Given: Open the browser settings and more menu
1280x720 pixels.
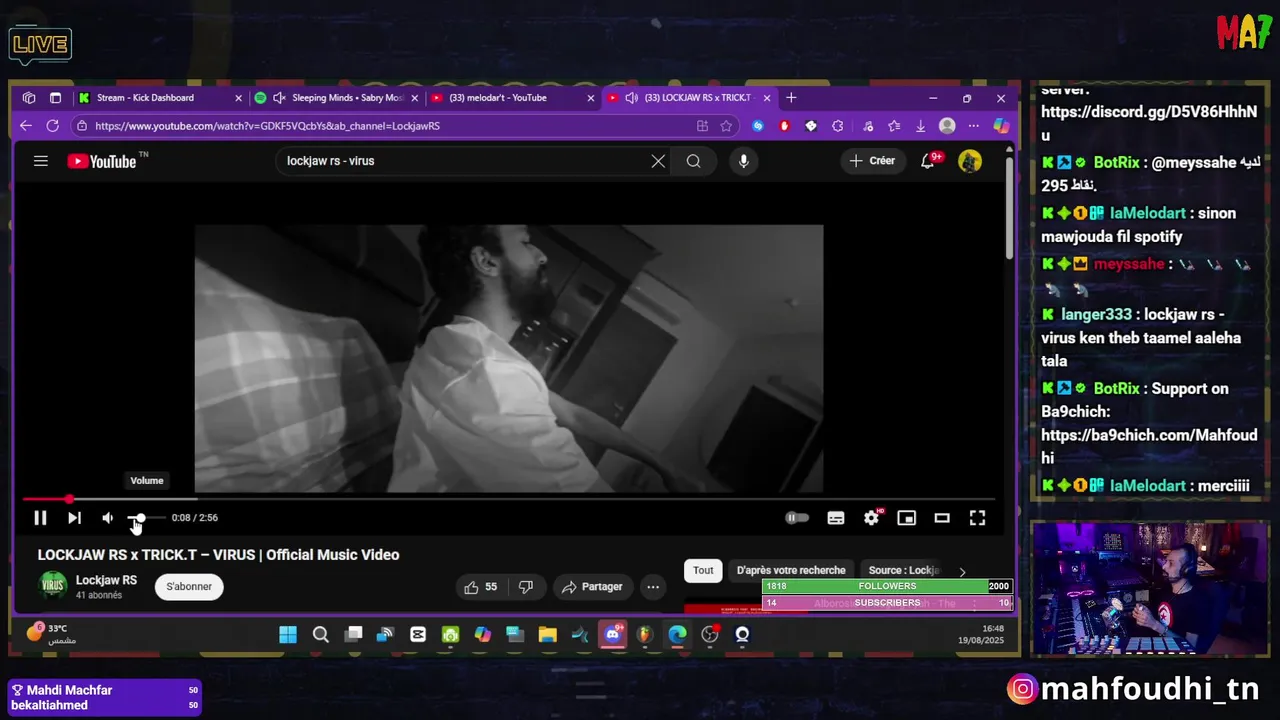Looking at the screenshot, I should (x=974, y=126).
